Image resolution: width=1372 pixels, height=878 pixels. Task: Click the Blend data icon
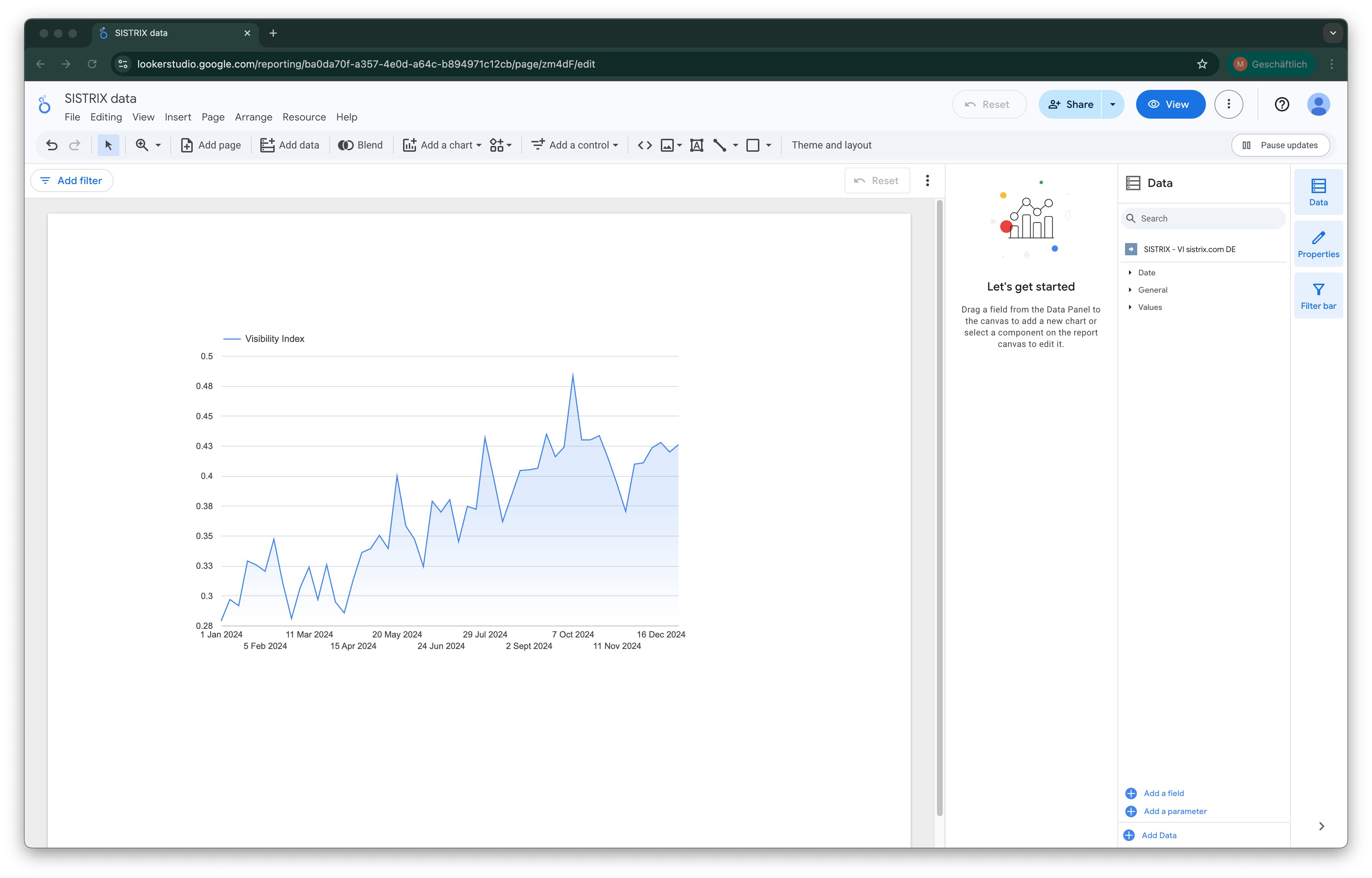pyautogui.click(x=360, y=145)
